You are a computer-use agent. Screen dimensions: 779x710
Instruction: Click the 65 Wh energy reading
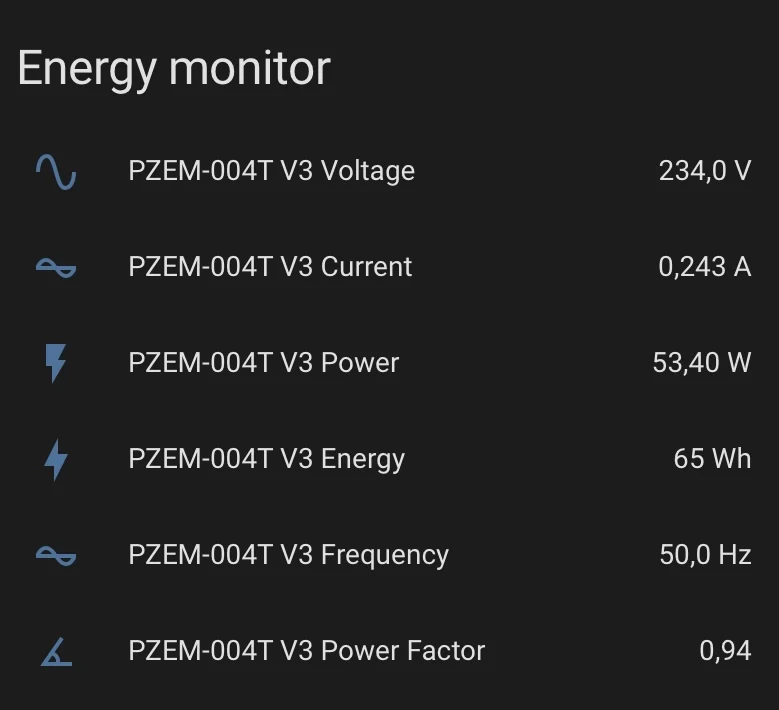[x=712, y=459]
